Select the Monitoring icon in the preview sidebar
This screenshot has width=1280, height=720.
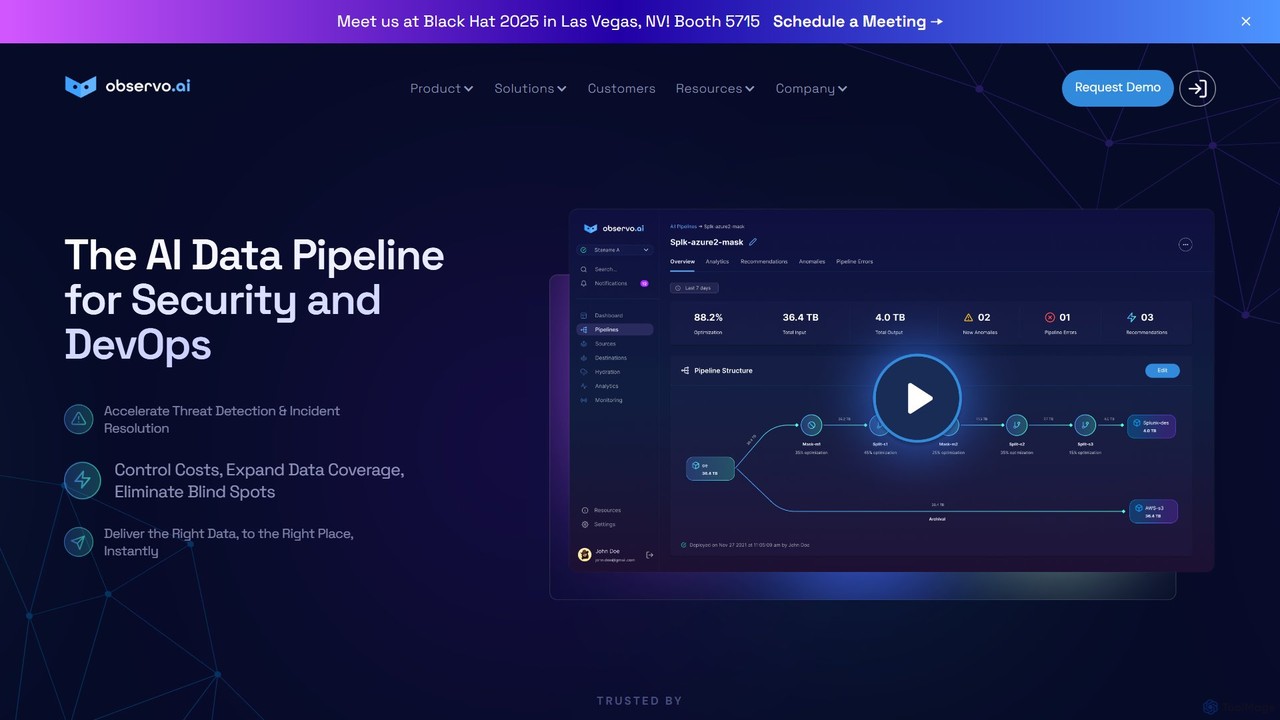(x=584, y=400)
